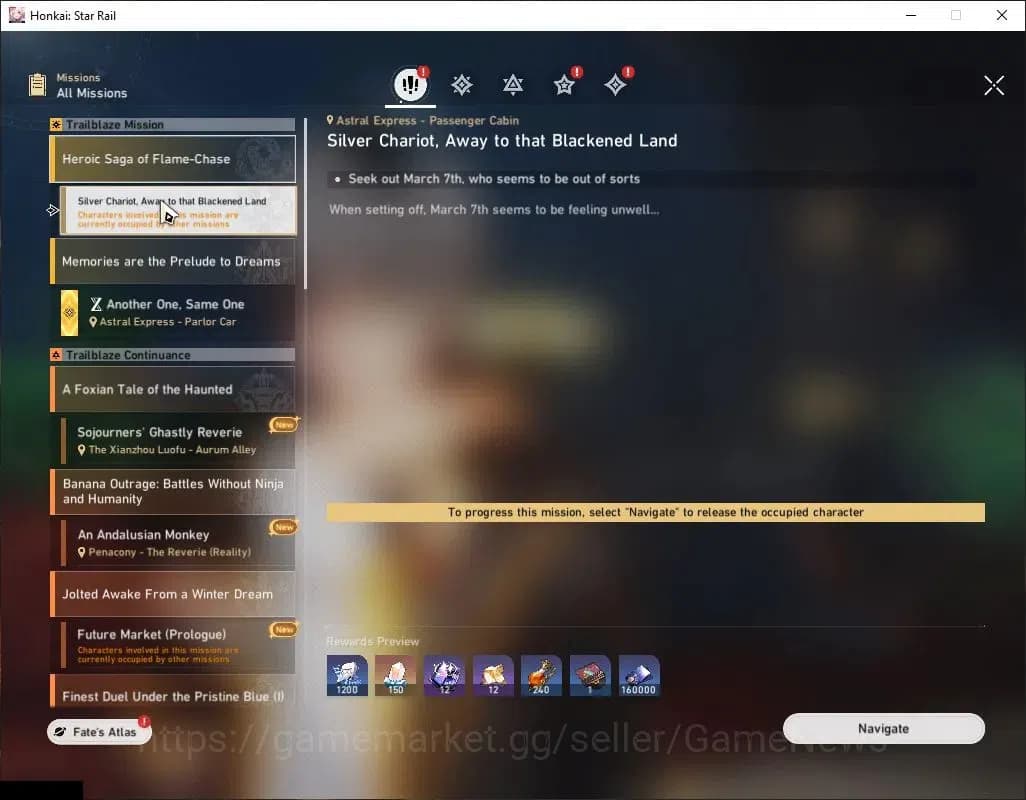Click the location pin before Astral Express - Passenger Cabin

(330, 120)
